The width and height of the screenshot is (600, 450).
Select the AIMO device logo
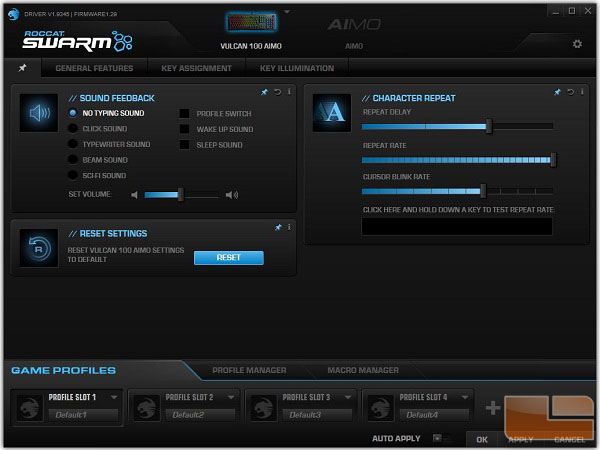click(354, 25)
